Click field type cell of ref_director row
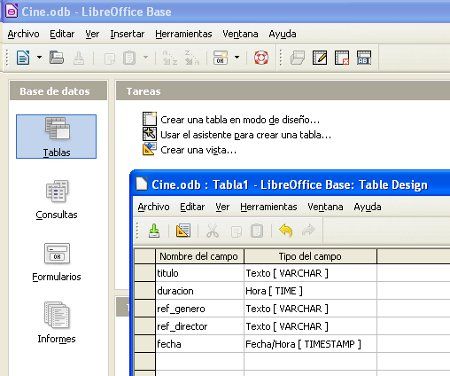This screenshot has width=450, height=376. (x=310, y=326)
